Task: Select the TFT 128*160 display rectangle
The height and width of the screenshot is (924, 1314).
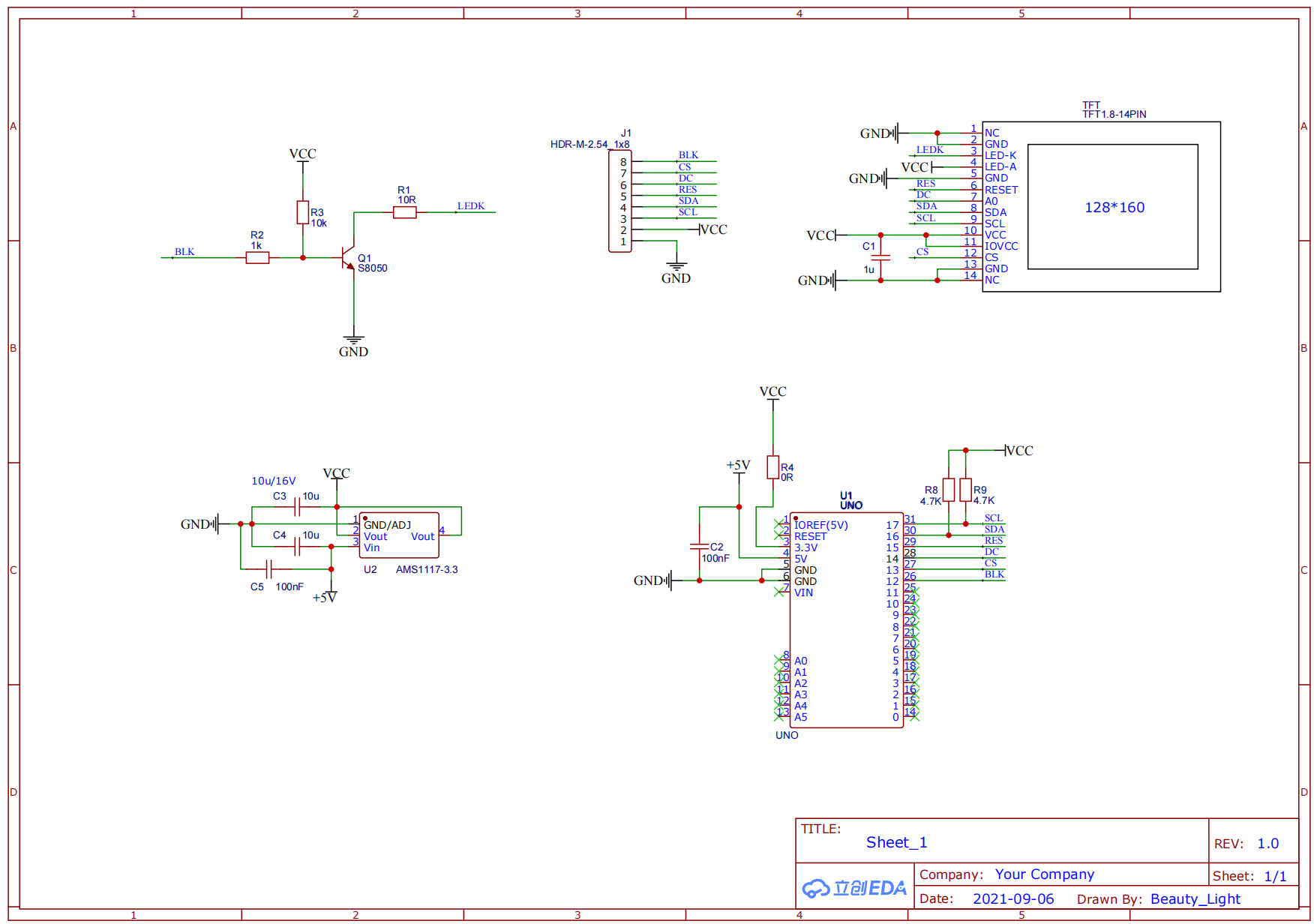Action: pyautogui.click(x=1113, y=207)
